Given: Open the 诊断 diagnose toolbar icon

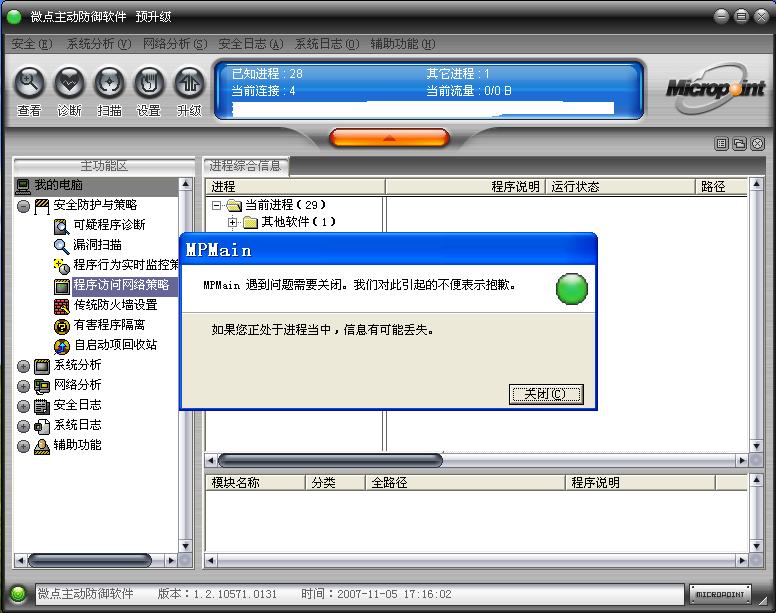Looking at the screenshot, I should click(69, 82).
